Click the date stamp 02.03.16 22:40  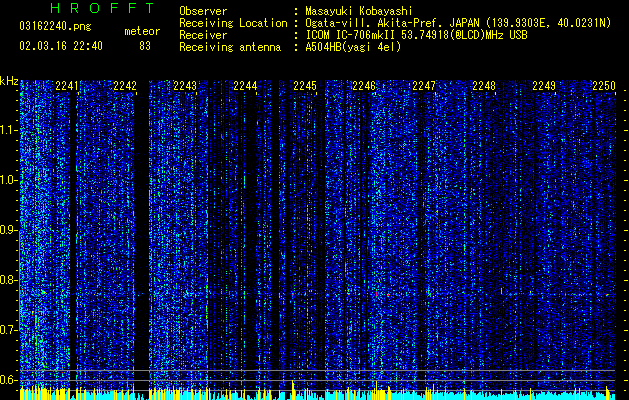(61, 46)
